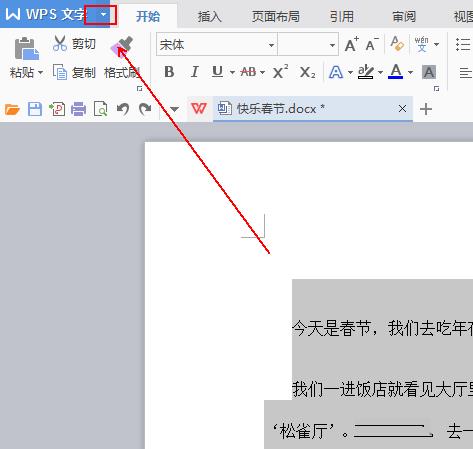Toggle Bold formatting
Image resolution: width=473 pixels, height=449 pixels.
(169, 72)
